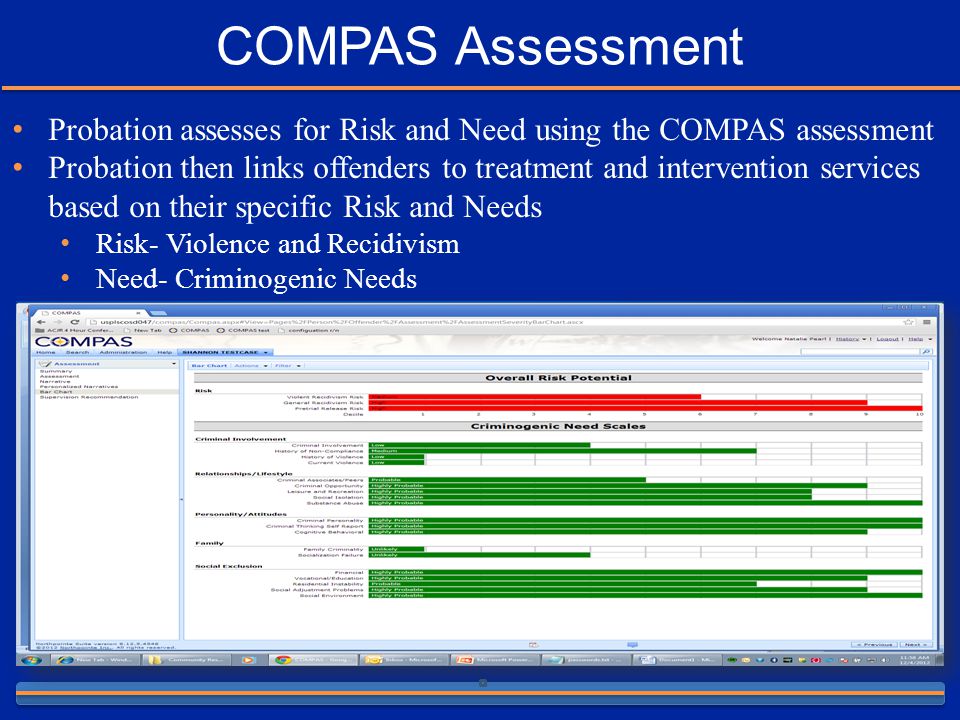Screen dimensions: 960x720
Task: Open Microsoft PowerPoint taskbar item
Action: (x=494, y=660)
